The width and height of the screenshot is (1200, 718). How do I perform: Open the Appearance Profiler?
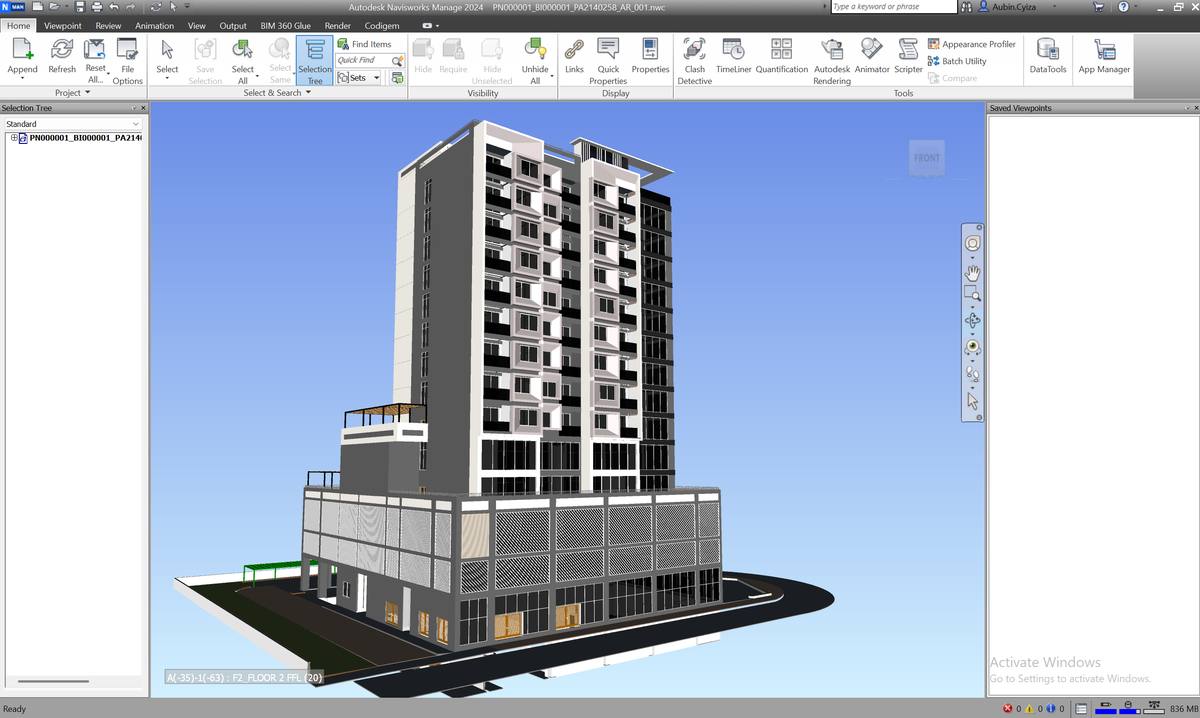point(972,44)
